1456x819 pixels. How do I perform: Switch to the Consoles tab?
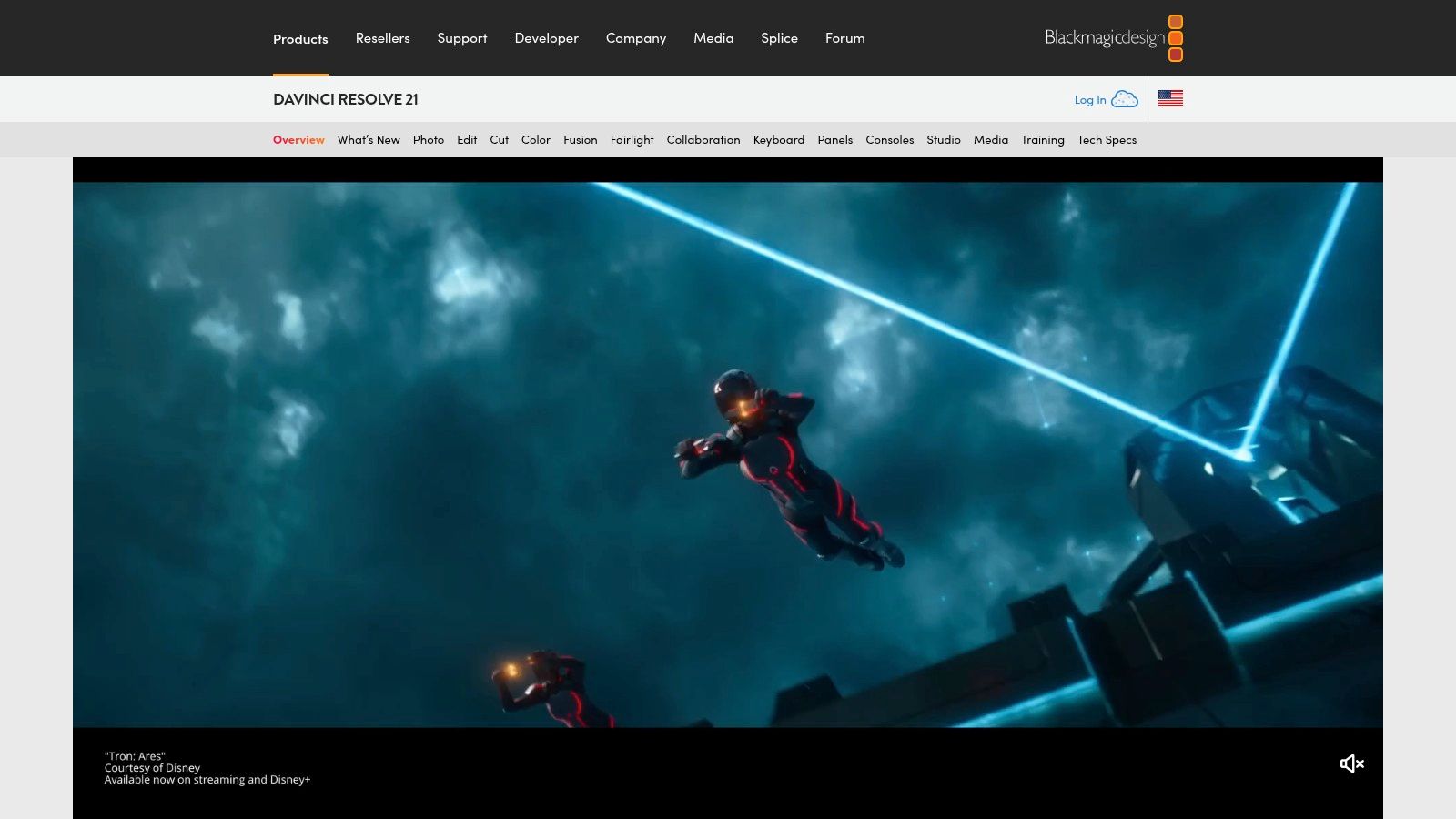coord(890,140)
